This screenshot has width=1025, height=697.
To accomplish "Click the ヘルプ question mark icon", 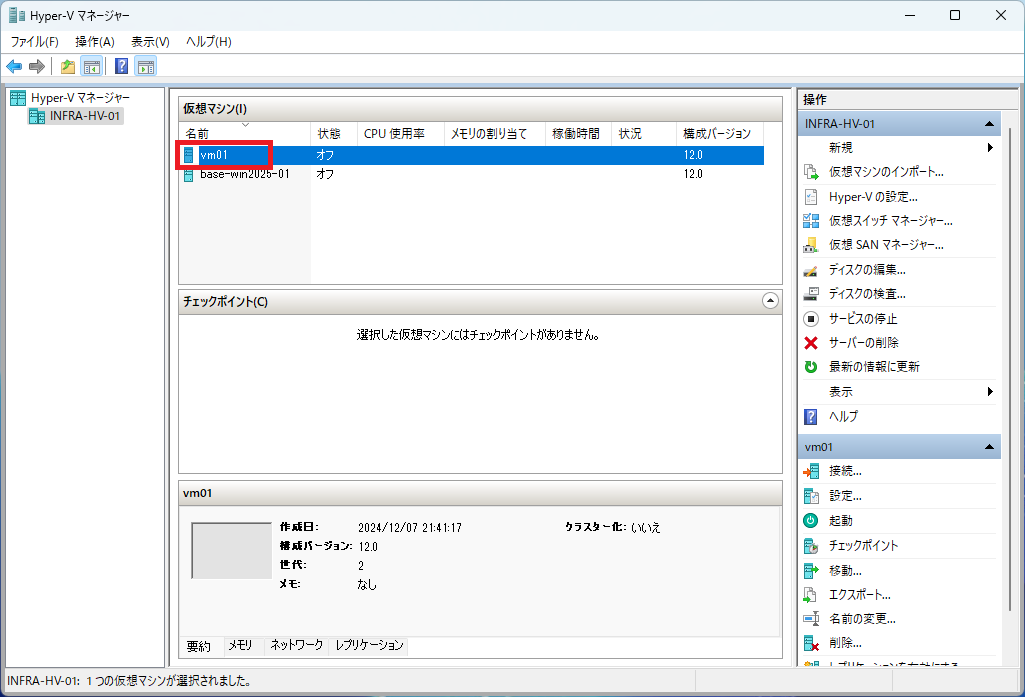I will click(811, 416).
